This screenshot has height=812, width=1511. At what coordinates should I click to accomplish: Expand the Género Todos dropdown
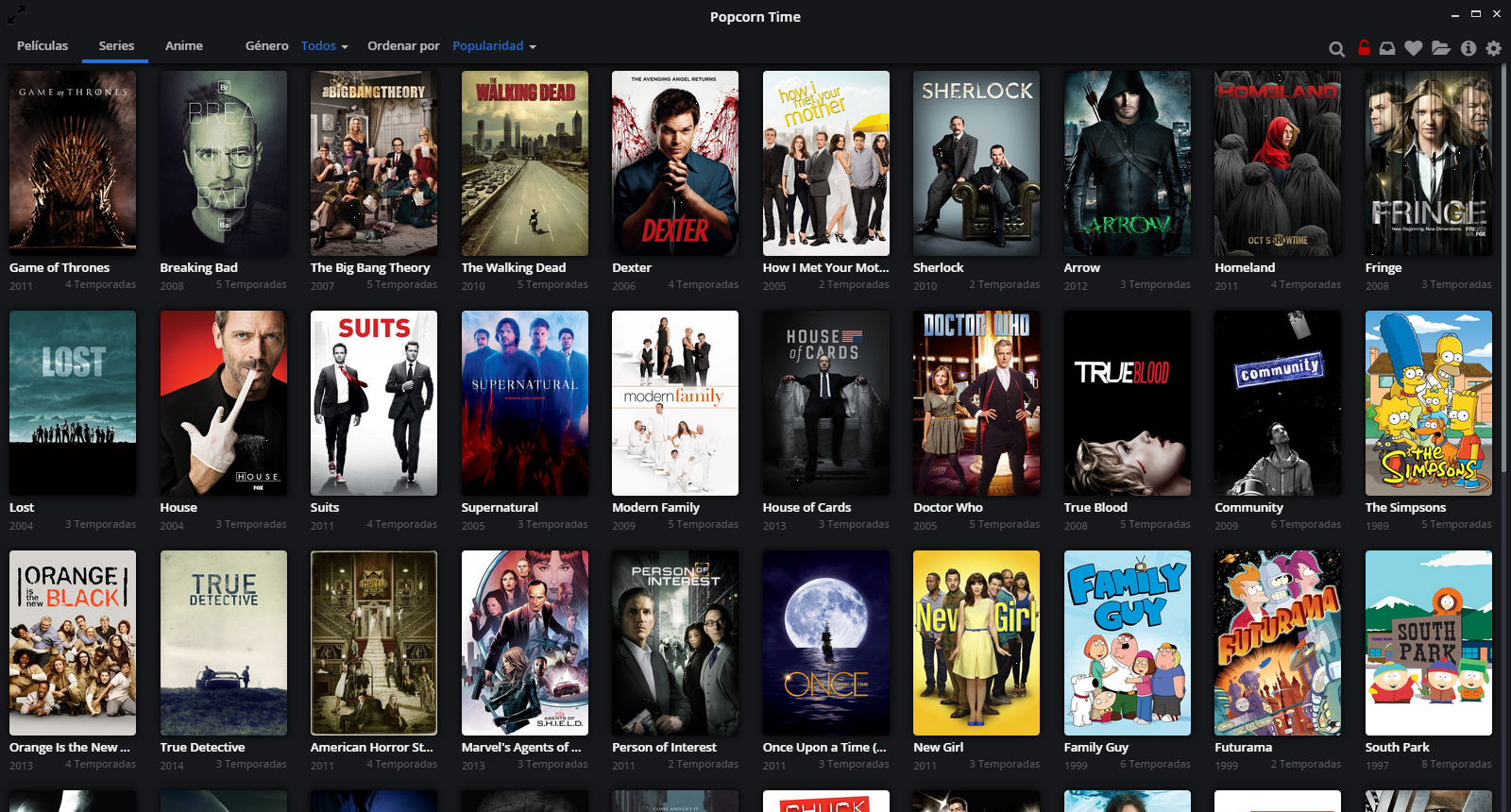pos(325,45)
